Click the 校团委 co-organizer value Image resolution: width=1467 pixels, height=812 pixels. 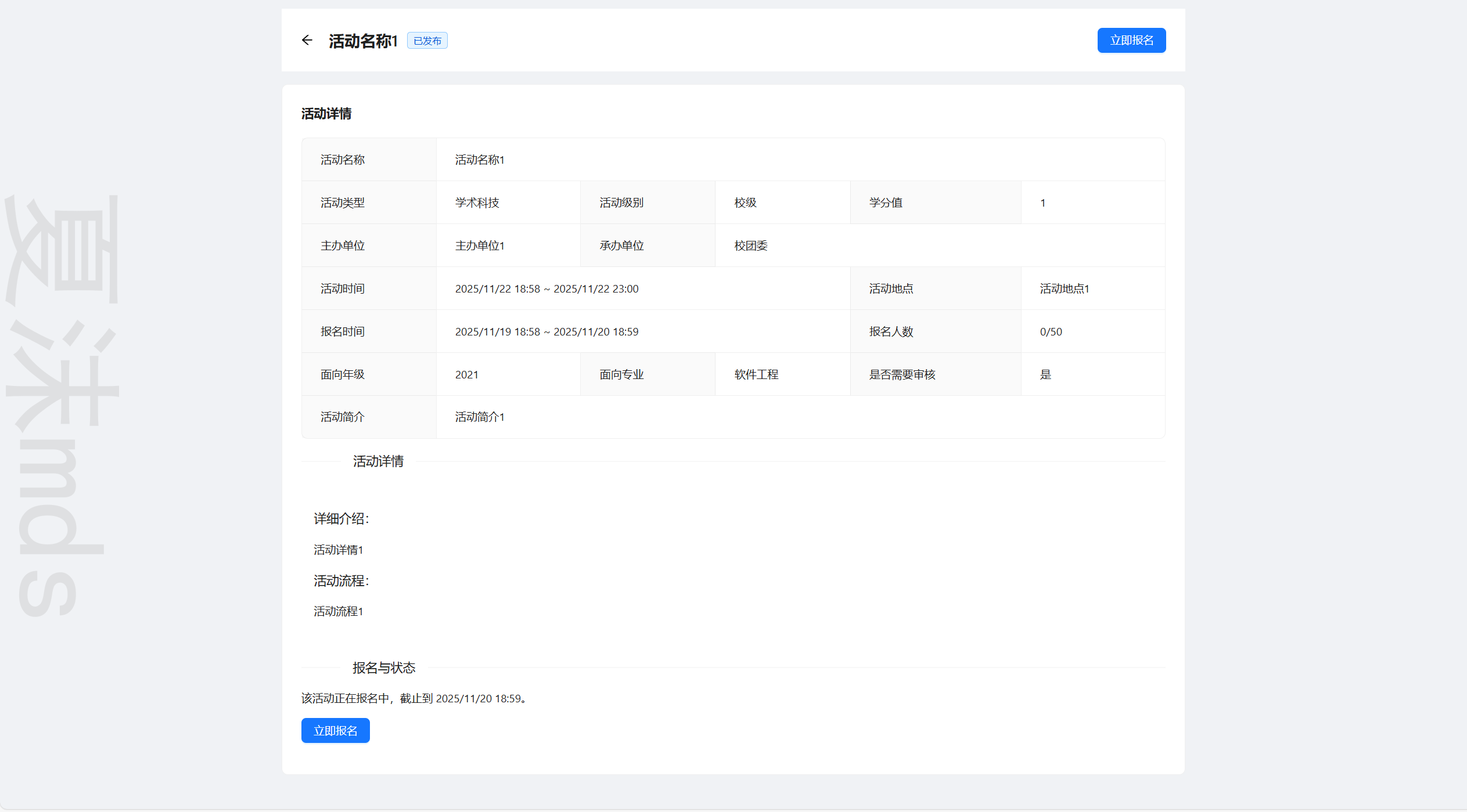(750, 246)
